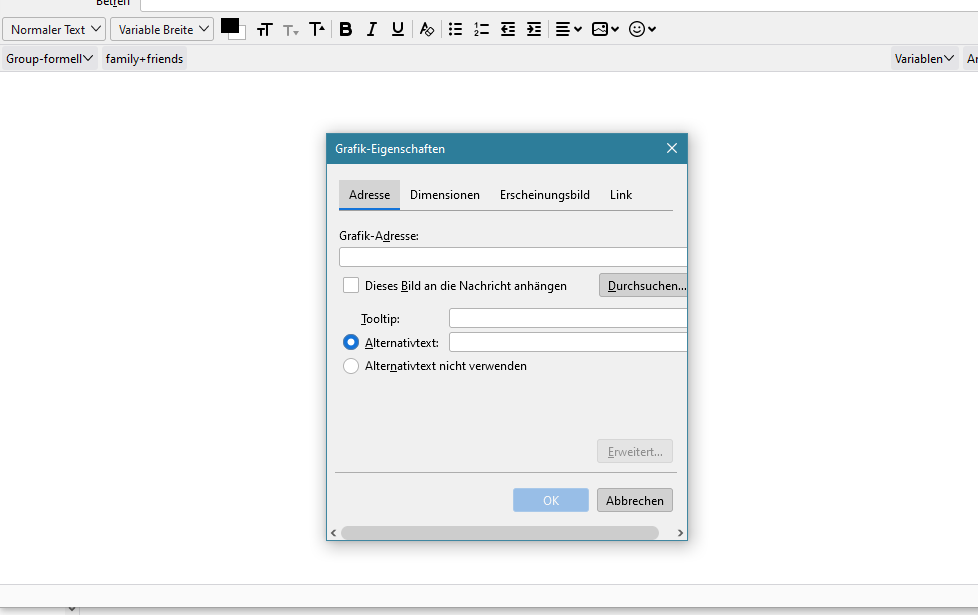Expand the Group-formell dropdown

(49, 59)
